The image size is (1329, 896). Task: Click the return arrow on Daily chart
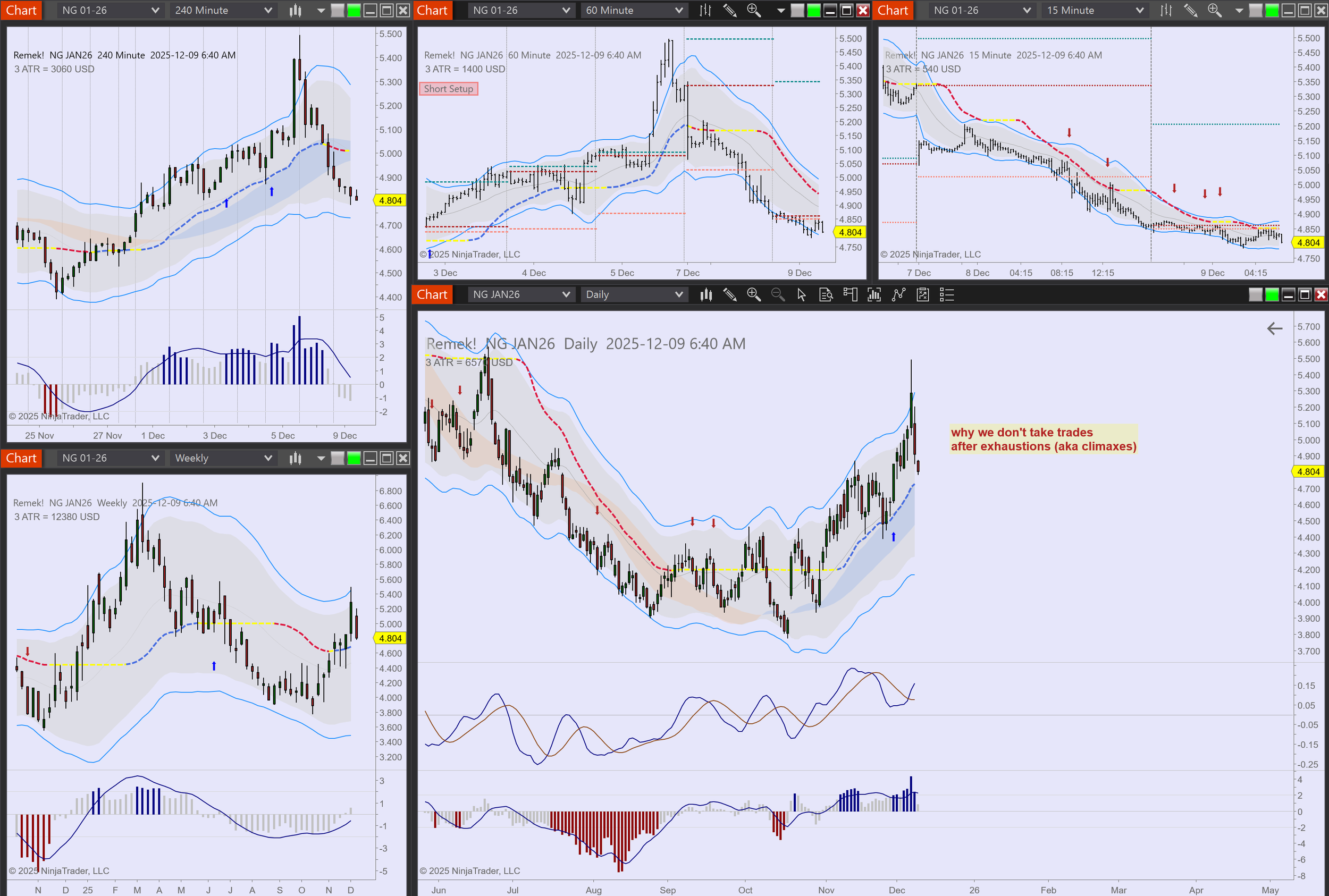[1274, 328]
